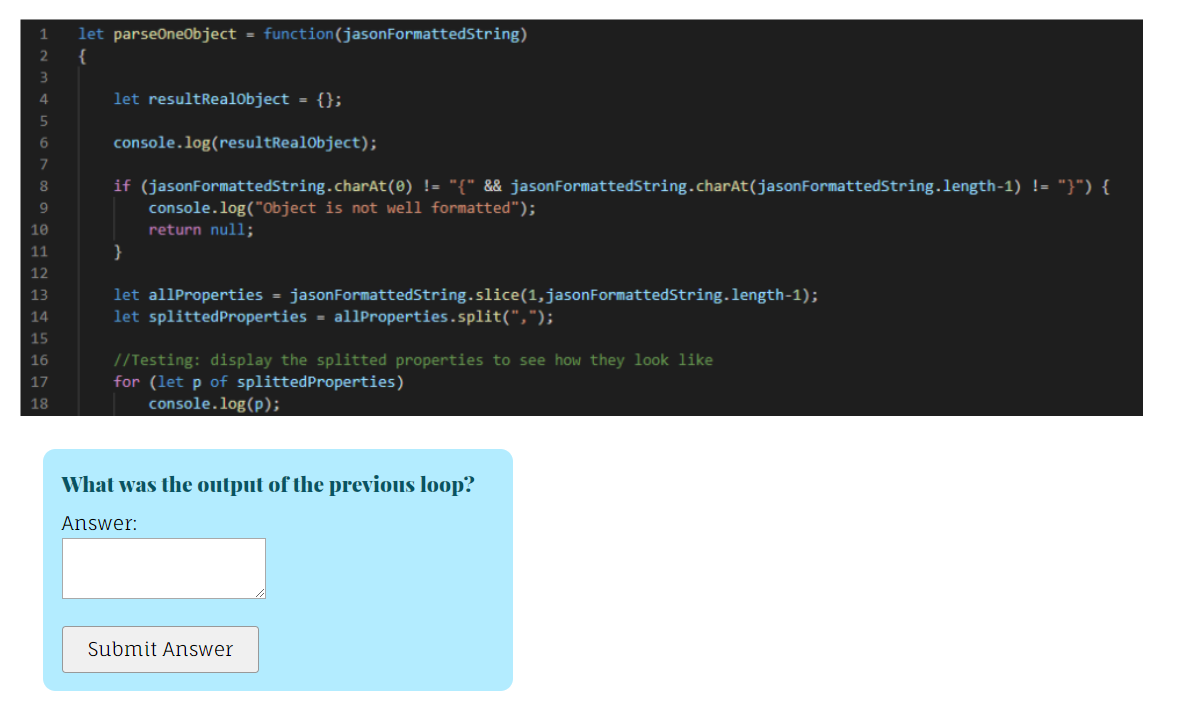This screenshot has width=1199, height=706.
Task: Click line number 18 in gutter
Action: pyautogui.click(x=39, y=404)
